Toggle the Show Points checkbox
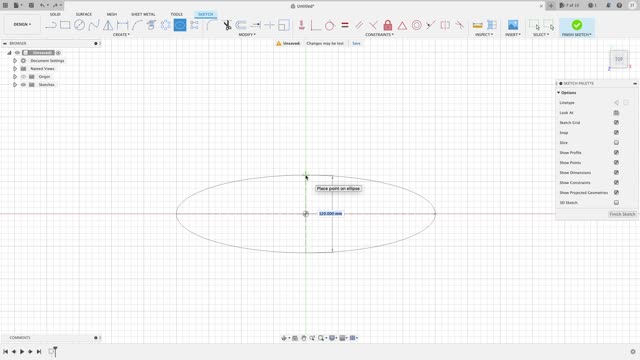The height and width of the screenshot is (360, 640). pyautogui.click(x=616, y=162)
